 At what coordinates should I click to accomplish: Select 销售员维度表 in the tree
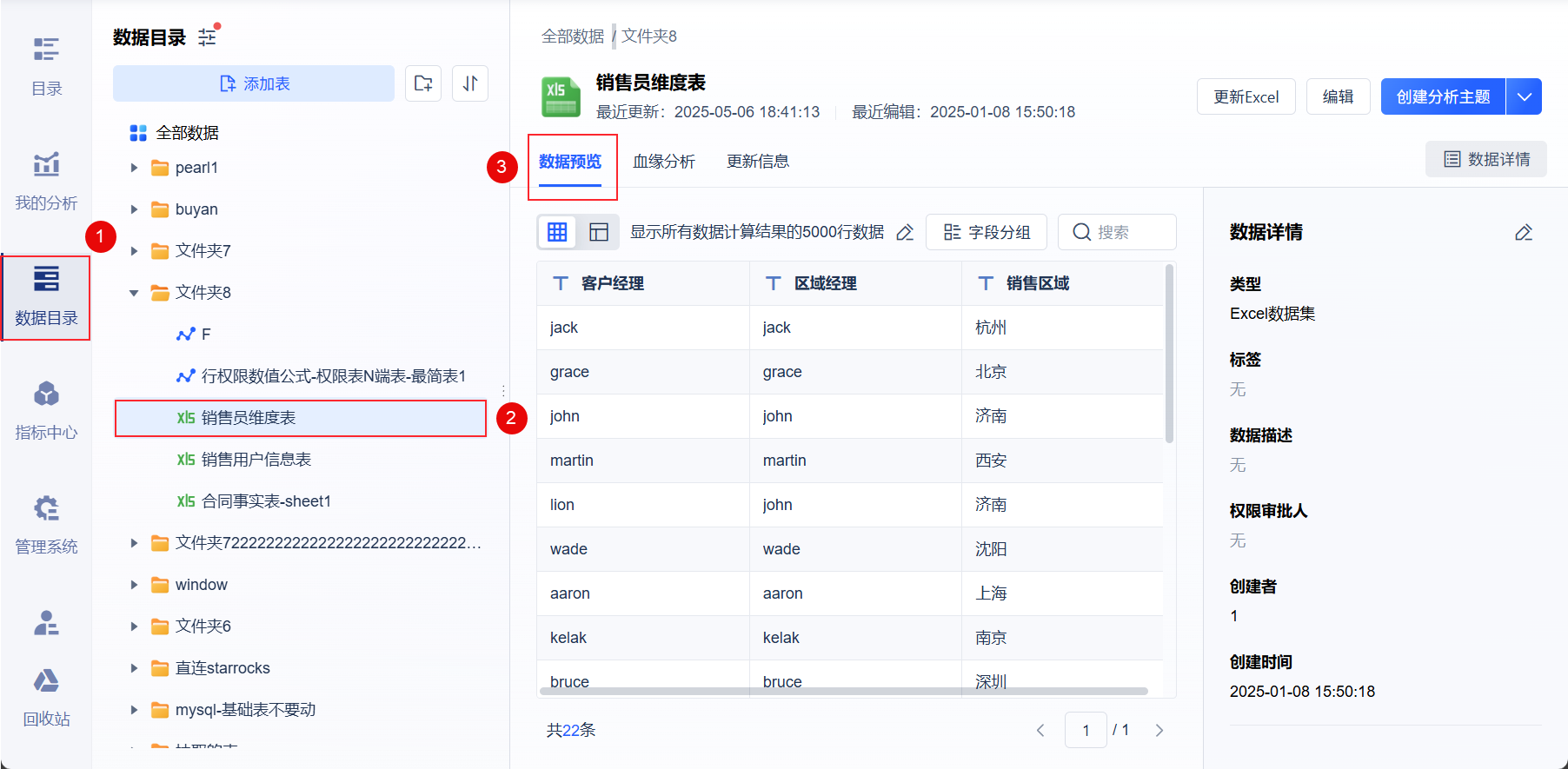coord(301,418)
